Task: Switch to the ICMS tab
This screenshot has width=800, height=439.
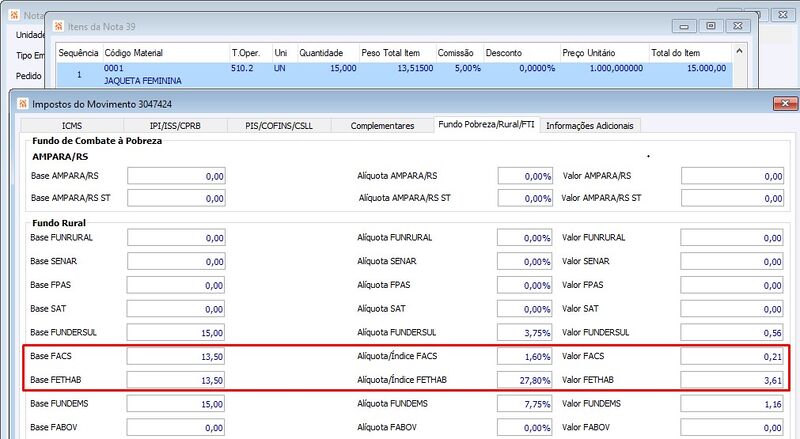Action: [72, 126]
